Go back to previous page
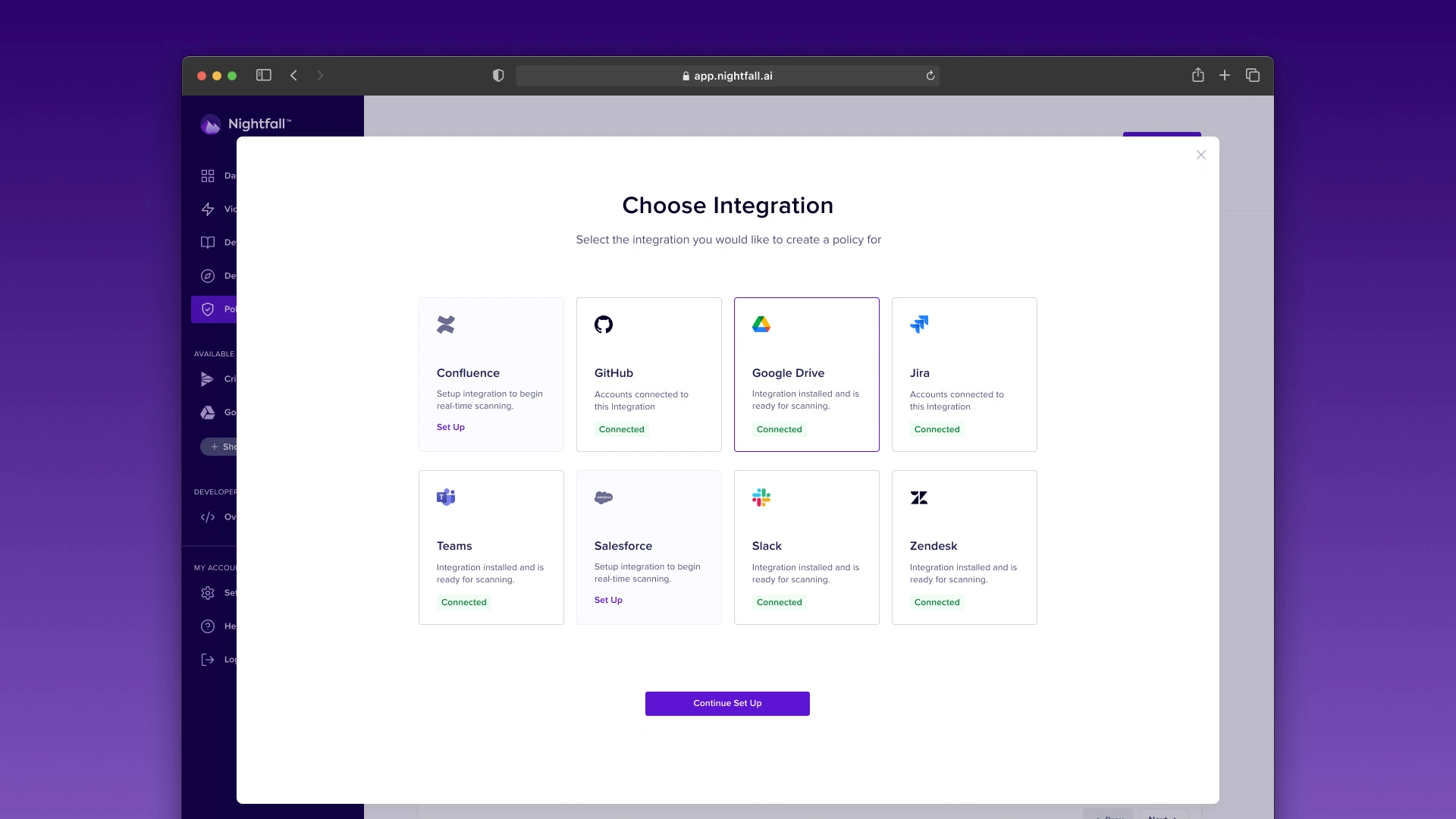1456x819 pixels. pyautogui.click(x=294, y=75)
